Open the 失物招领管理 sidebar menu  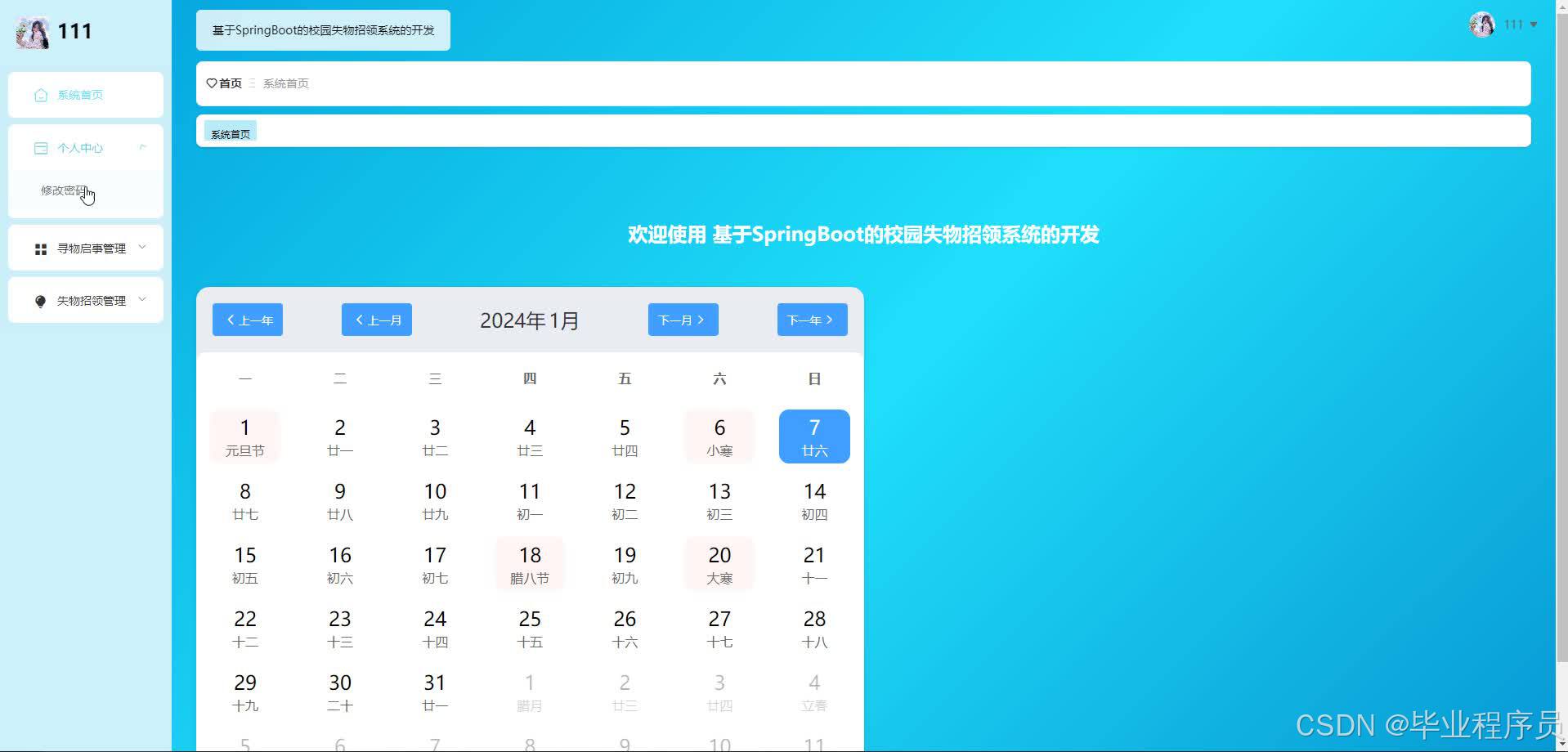click(x=86, y=300)
